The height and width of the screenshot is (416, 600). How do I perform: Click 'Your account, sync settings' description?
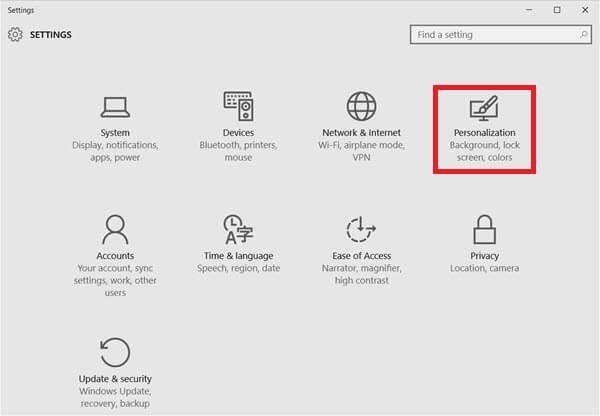(x=115, y=281)
